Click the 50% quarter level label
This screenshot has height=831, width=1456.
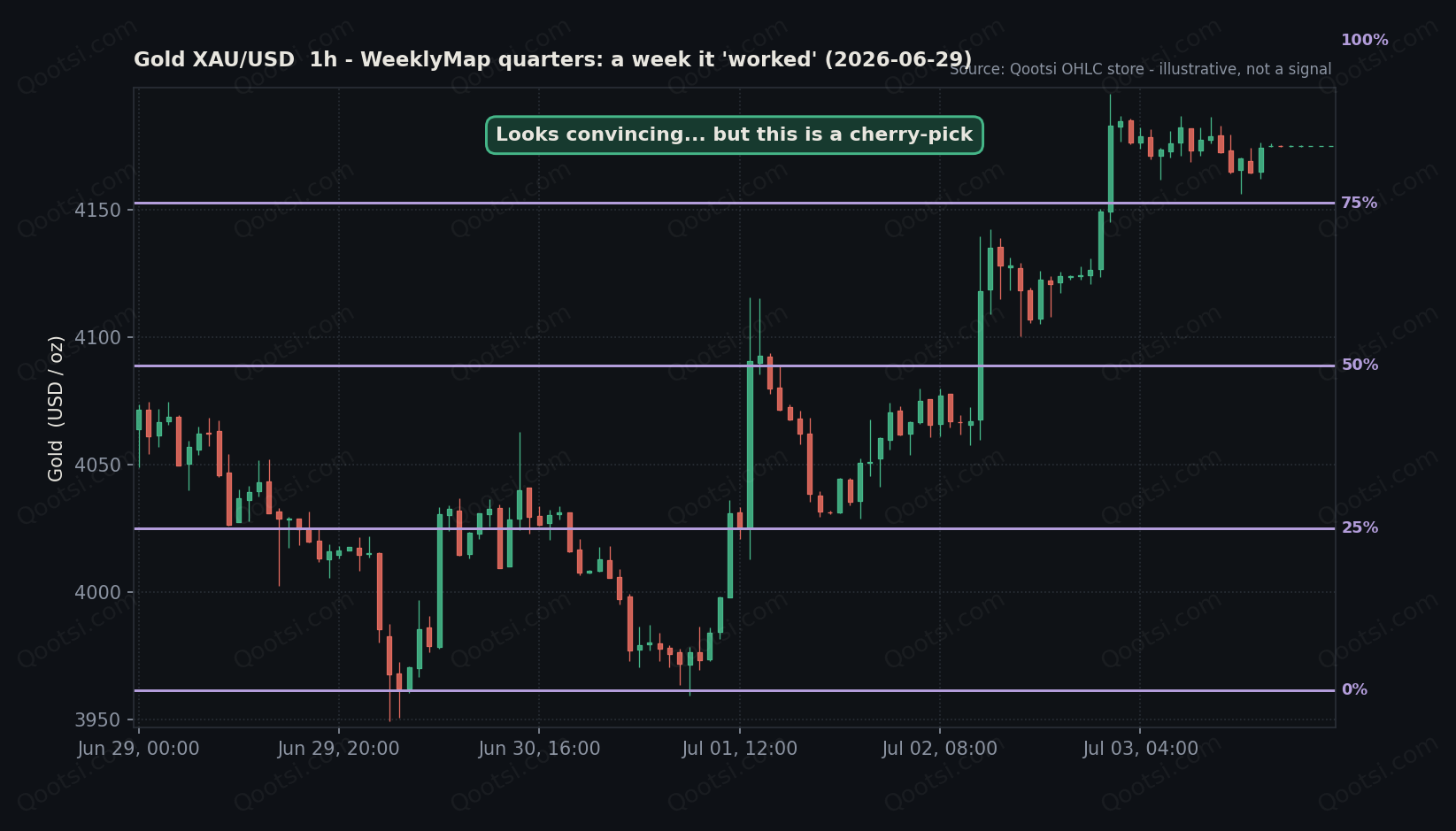tap(1359, 365)
